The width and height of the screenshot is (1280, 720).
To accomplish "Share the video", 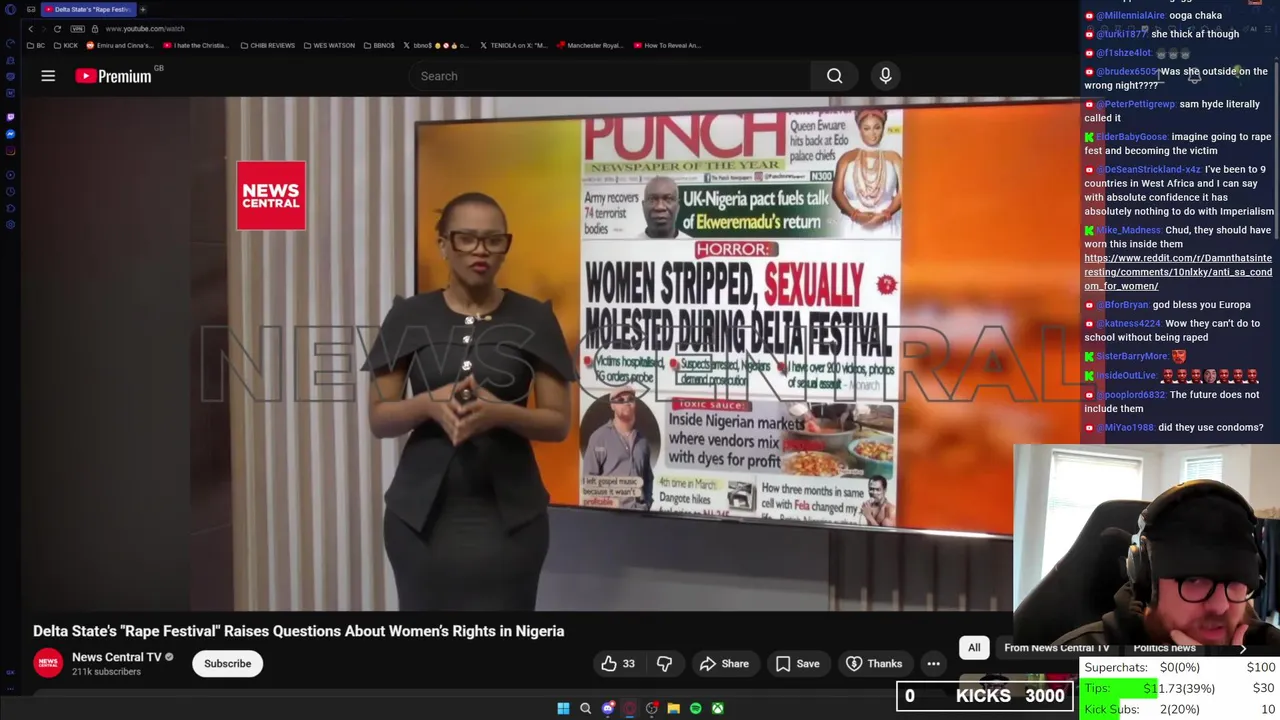I will tap(724, 663).
